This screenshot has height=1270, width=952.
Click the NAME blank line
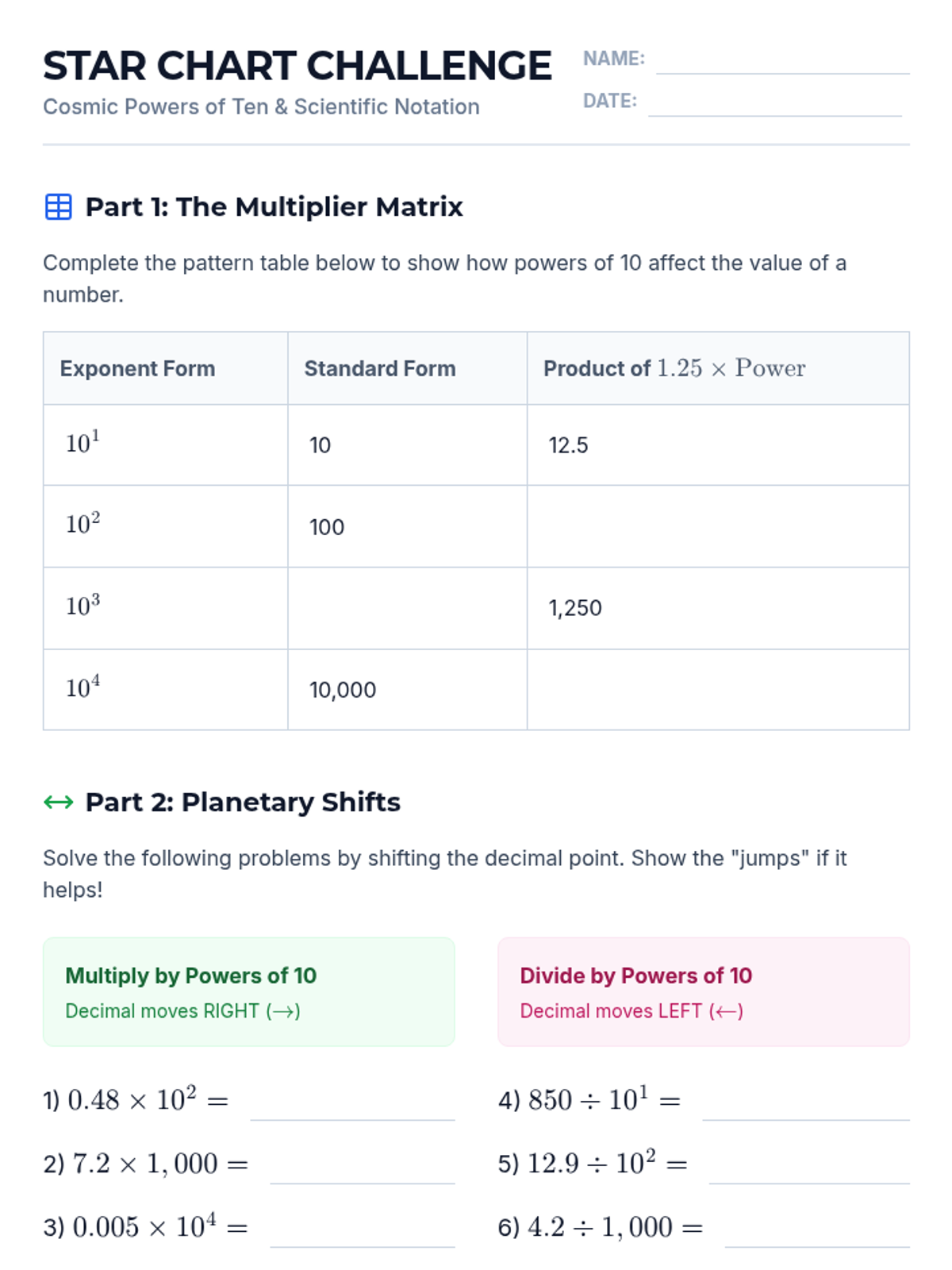click(x=782, y=62)
